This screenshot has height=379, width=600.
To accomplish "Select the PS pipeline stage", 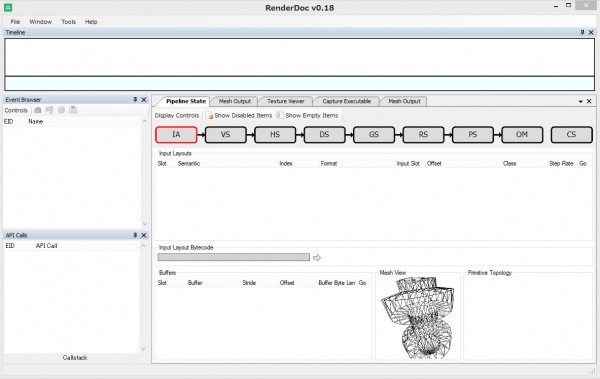I will (x=473, y=135).
